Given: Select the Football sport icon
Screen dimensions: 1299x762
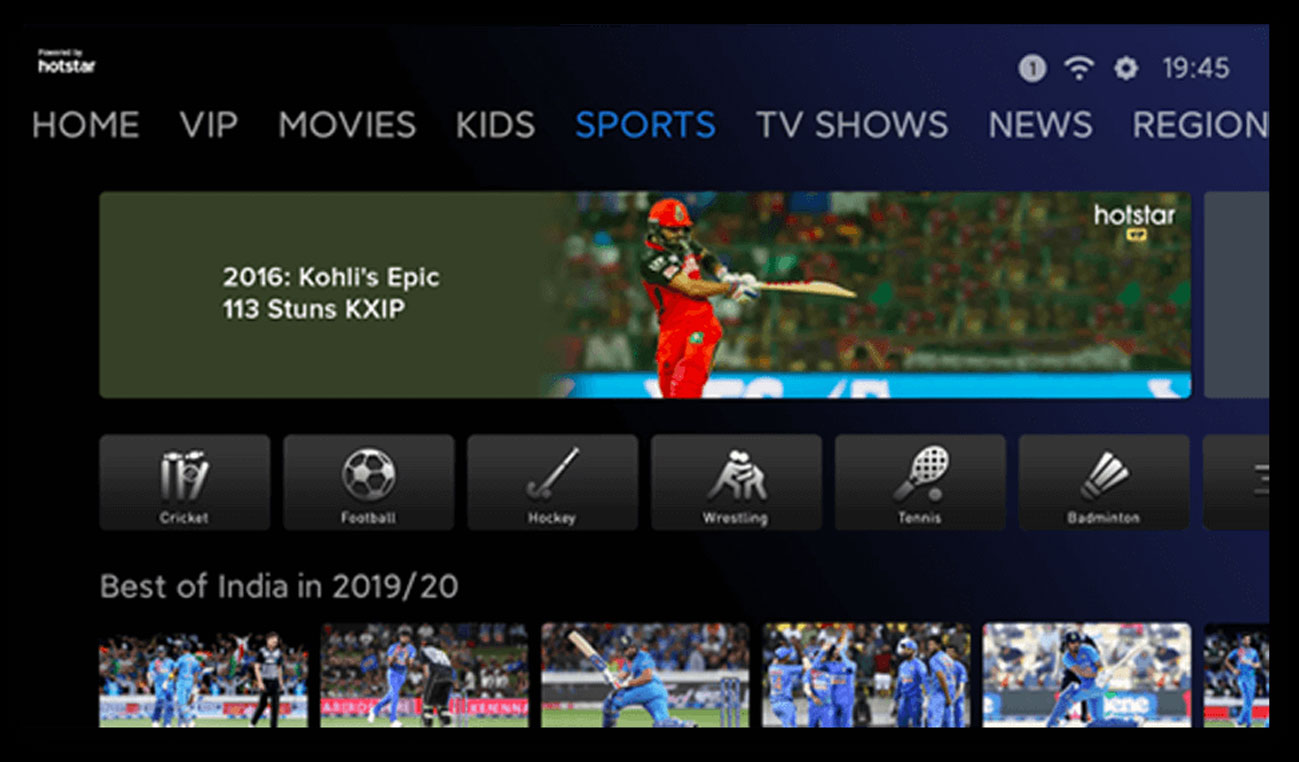Looking at the screenshot, I should (369, 482).
